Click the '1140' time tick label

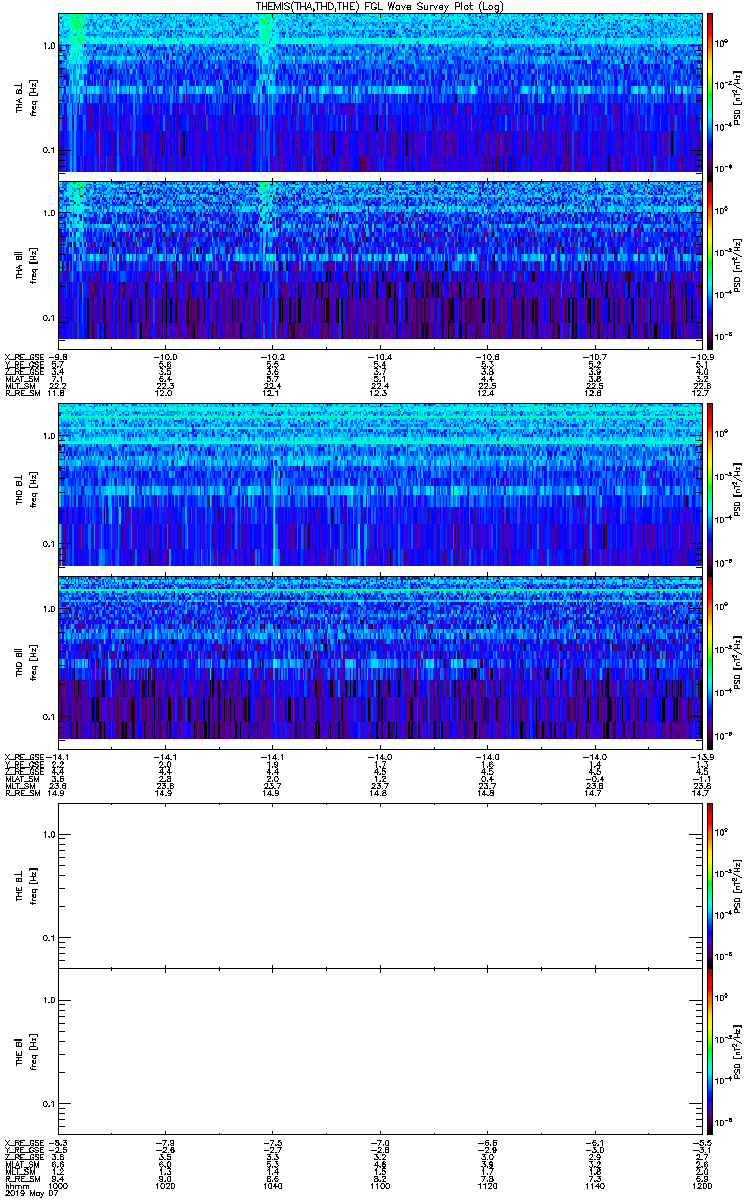coord(594,1186)
